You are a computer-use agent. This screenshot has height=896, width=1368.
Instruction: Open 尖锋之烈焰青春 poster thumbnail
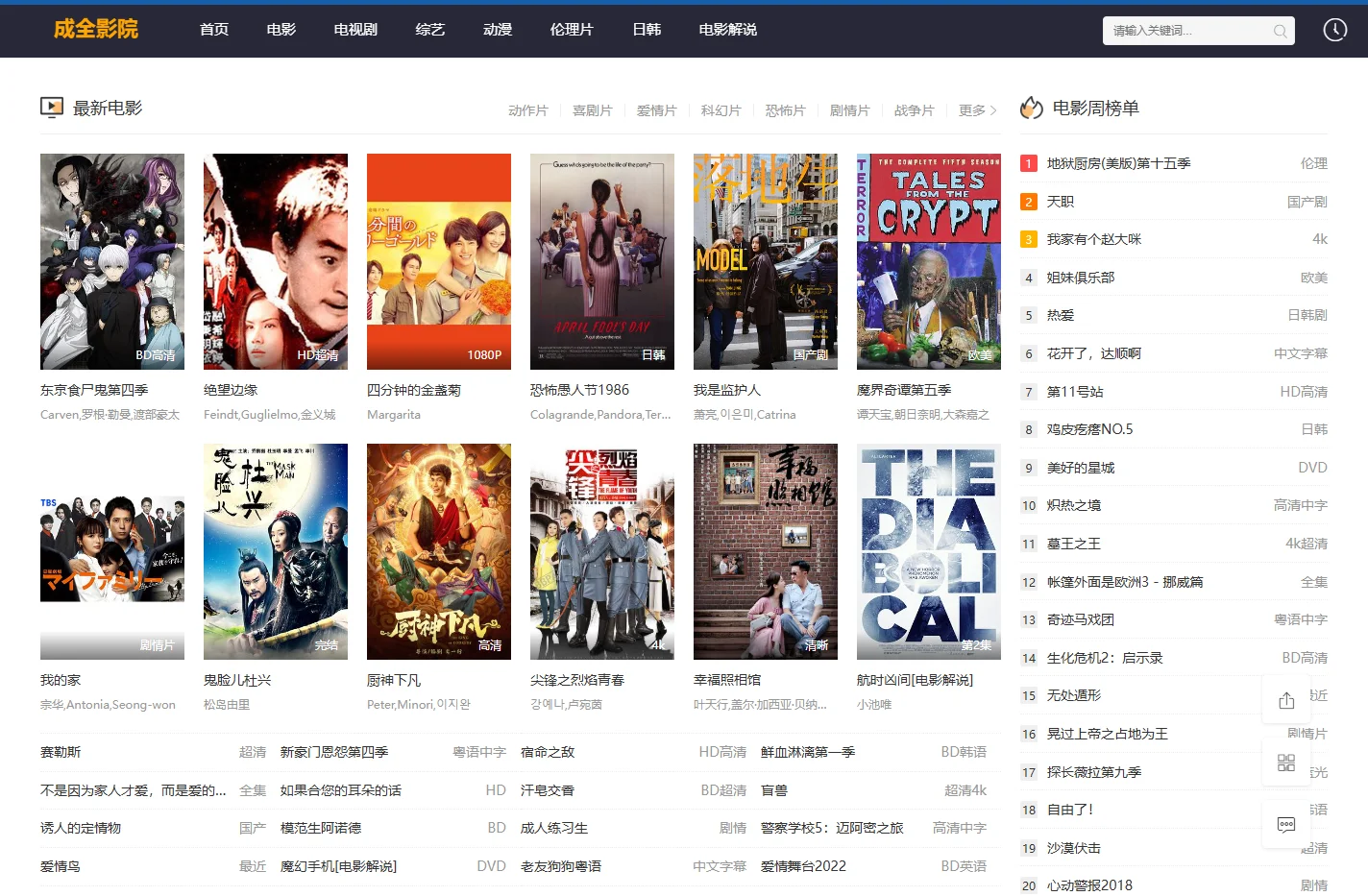click(x=602, y=551)
